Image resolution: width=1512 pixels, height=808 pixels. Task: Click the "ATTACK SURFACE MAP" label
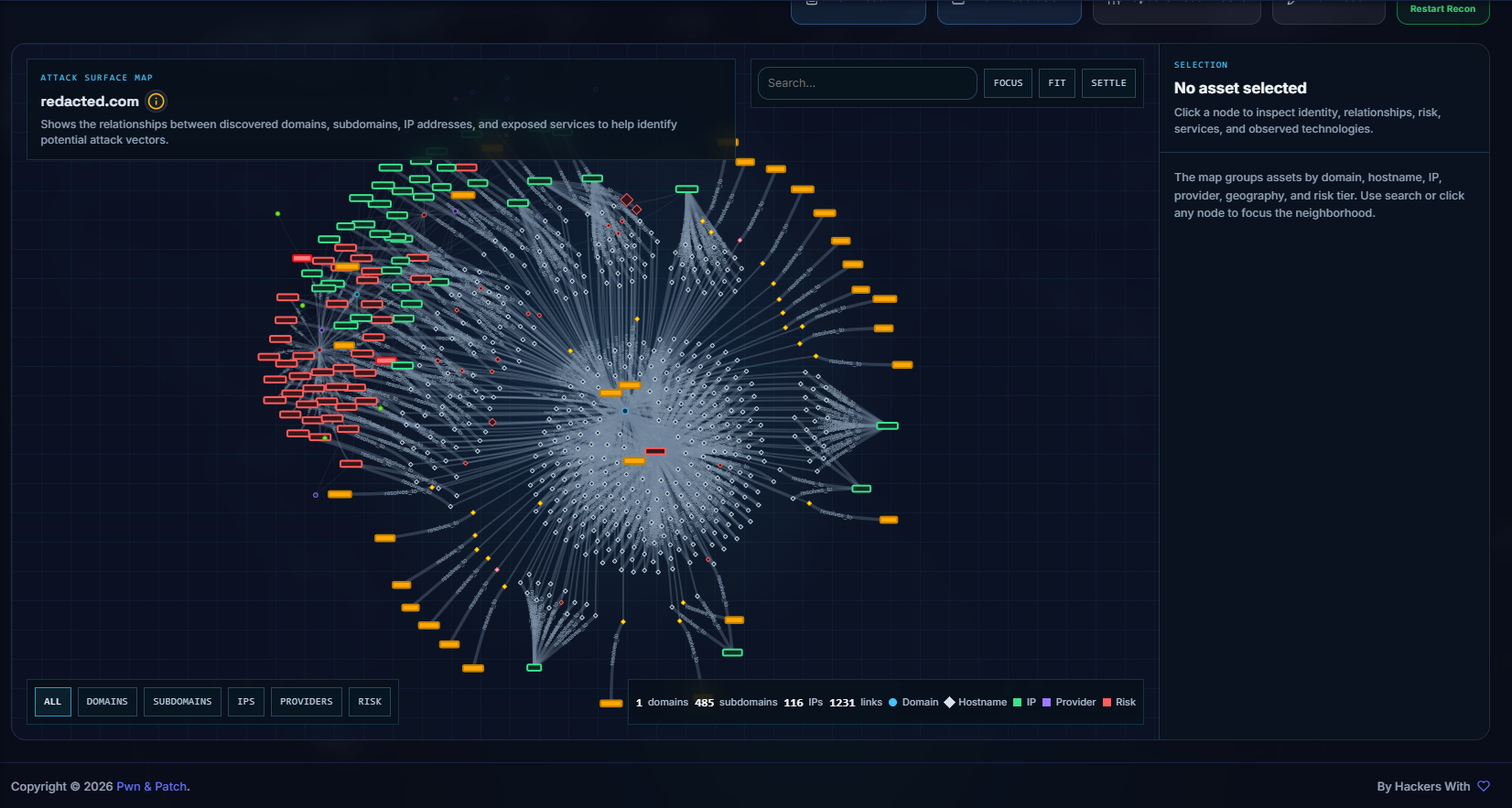pos(96,78)
